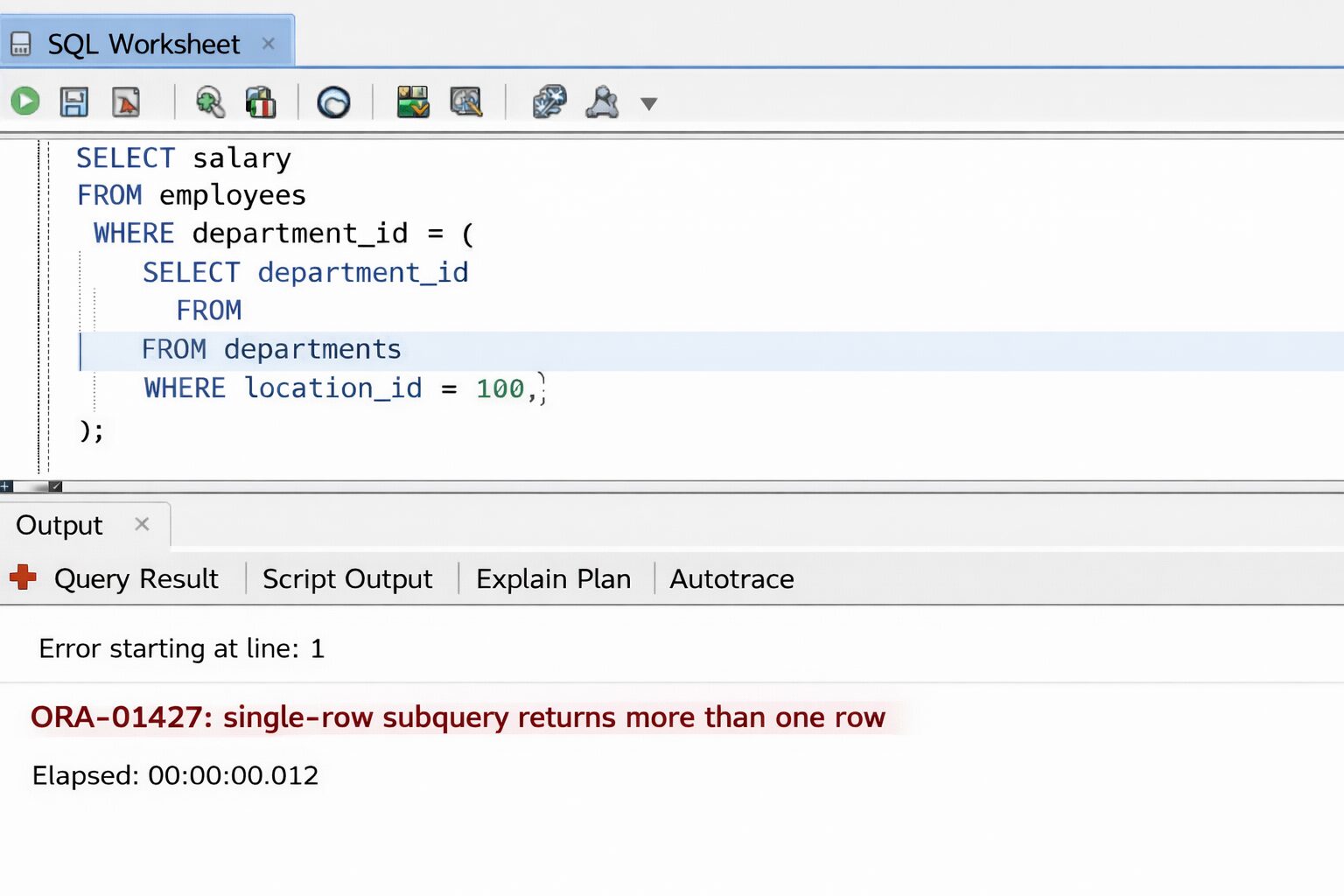Screen dimensions: 1344x896
Task: Switch to the Script Output tab
Action: point(347,579)
